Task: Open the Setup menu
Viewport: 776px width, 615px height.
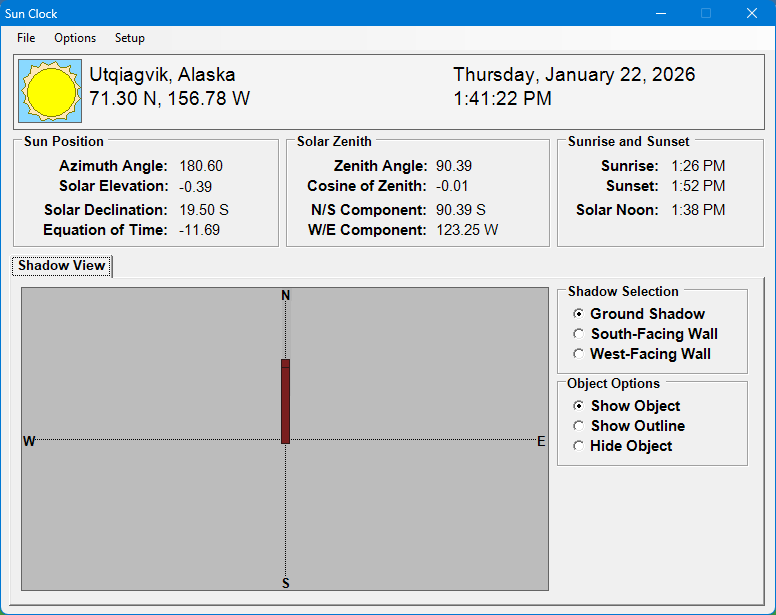Action: [130, 38]
